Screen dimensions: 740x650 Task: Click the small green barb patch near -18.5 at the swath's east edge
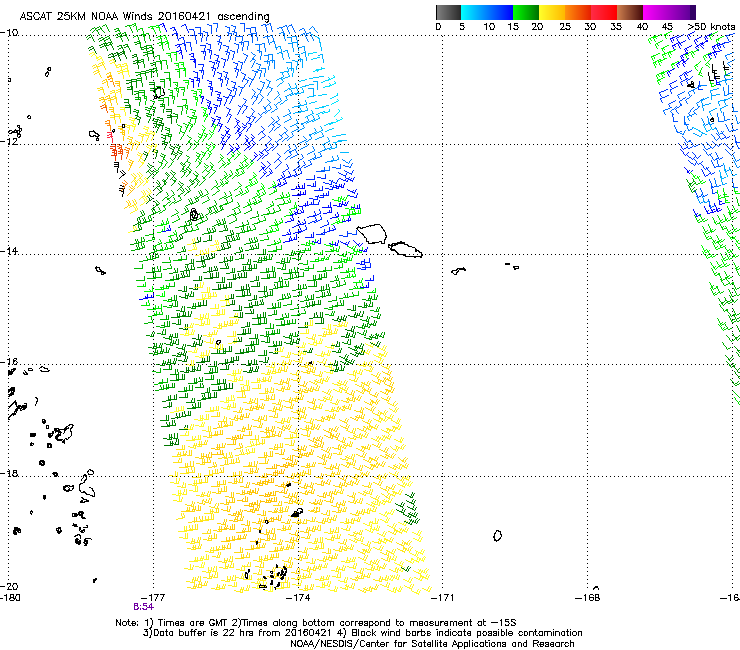(407, 508)
